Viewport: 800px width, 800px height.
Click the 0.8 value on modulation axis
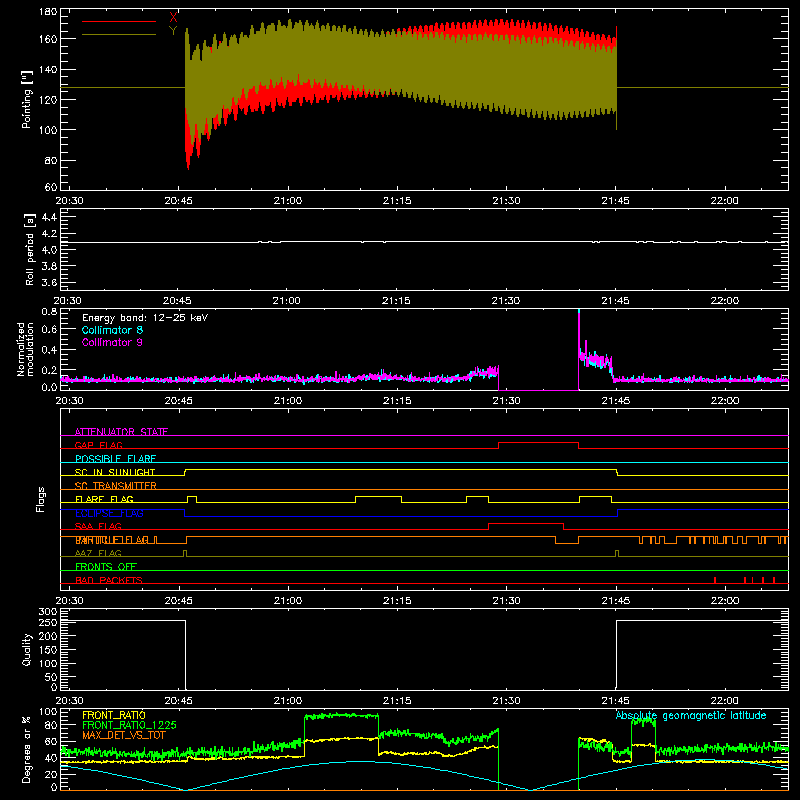click(x=49, y=311)
